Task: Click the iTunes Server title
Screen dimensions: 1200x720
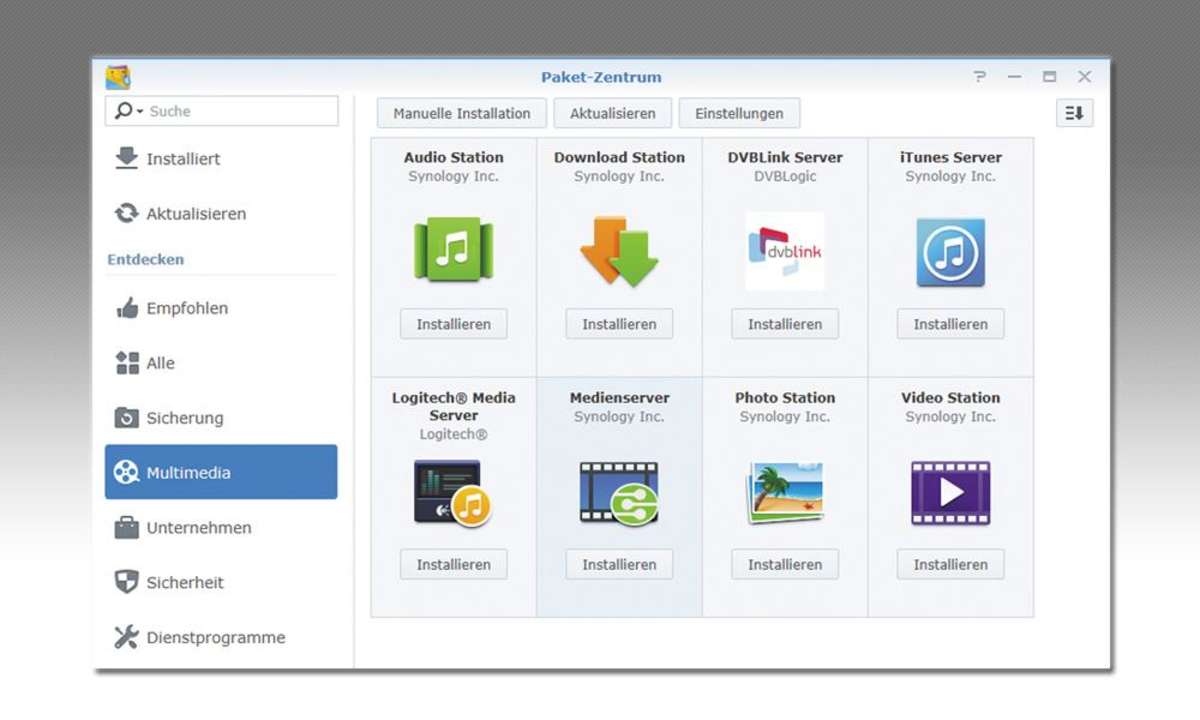Action: (x=951, y=157)
